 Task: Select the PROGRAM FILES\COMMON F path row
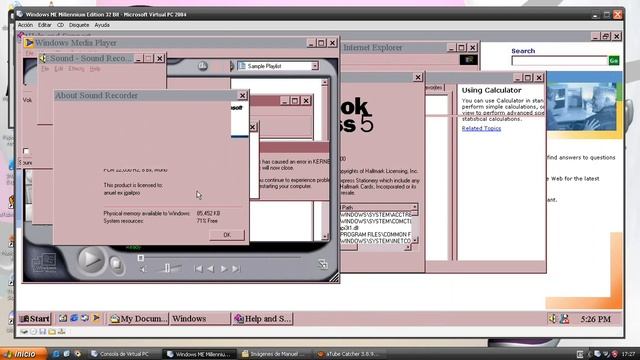[x=376, y=234]
